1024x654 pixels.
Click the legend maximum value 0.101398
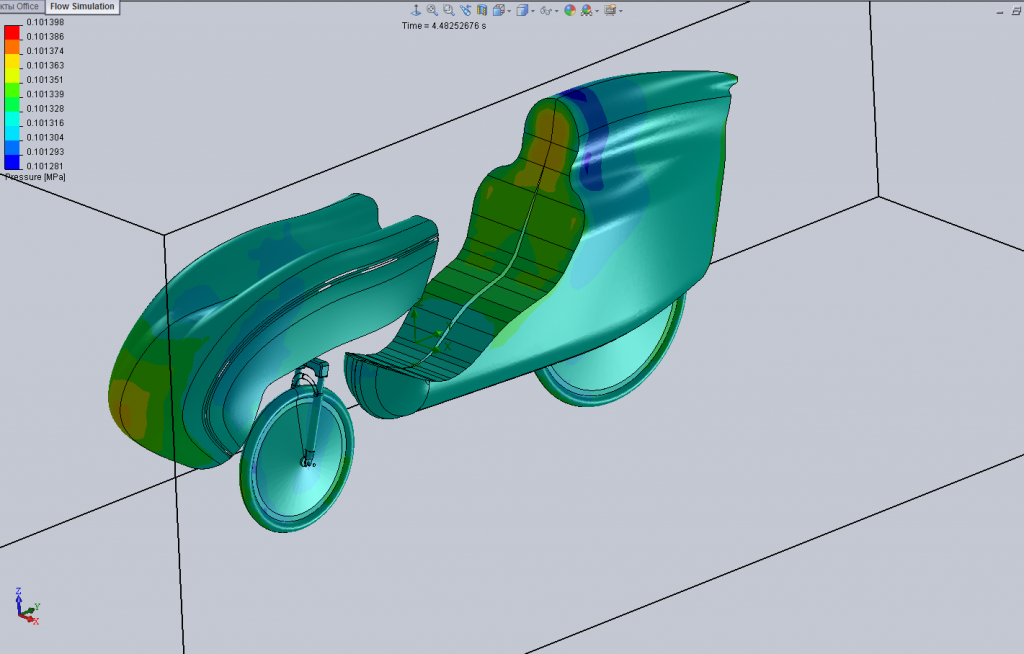45,22
